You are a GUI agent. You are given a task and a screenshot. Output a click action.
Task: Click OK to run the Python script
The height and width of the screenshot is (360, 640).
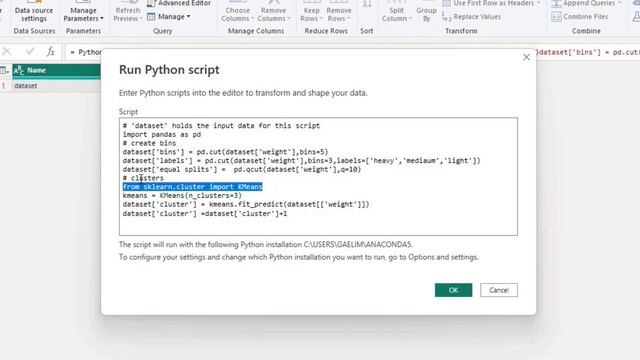pos(453,290)
